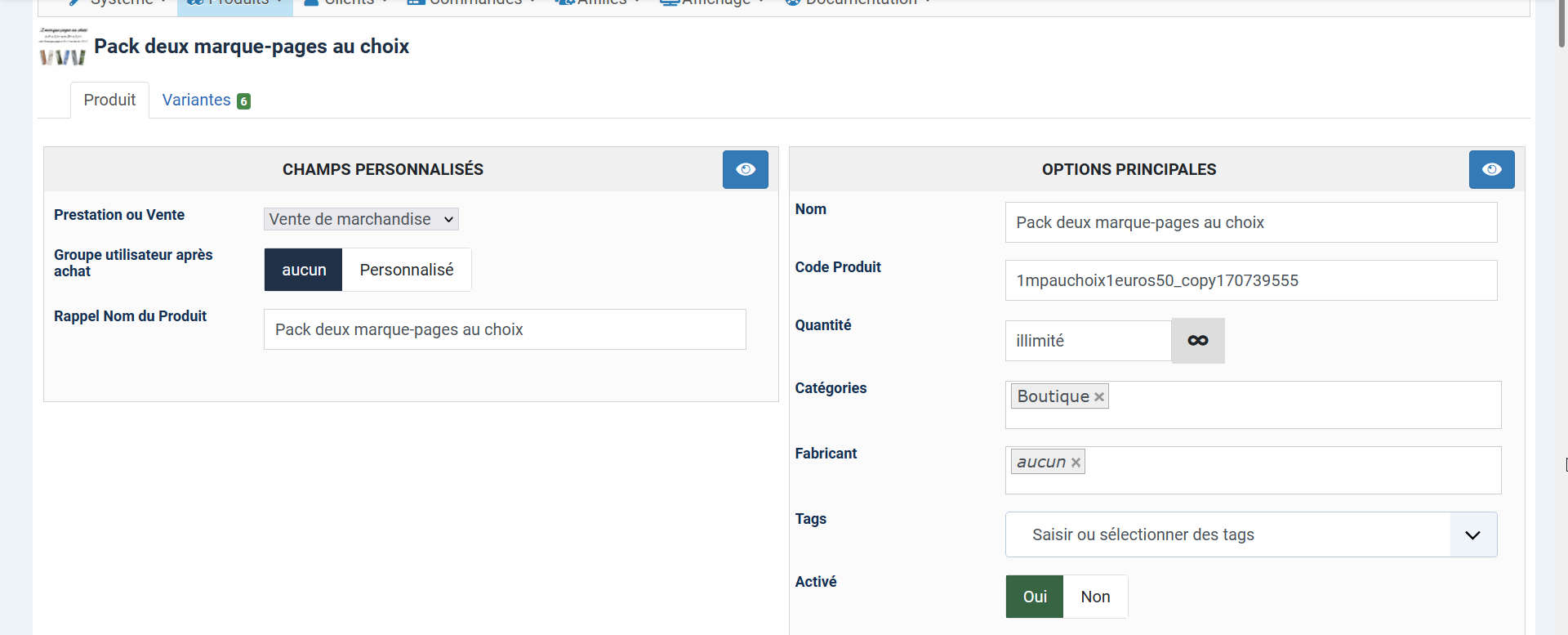Click the product thumbnail image

[63, 47]
